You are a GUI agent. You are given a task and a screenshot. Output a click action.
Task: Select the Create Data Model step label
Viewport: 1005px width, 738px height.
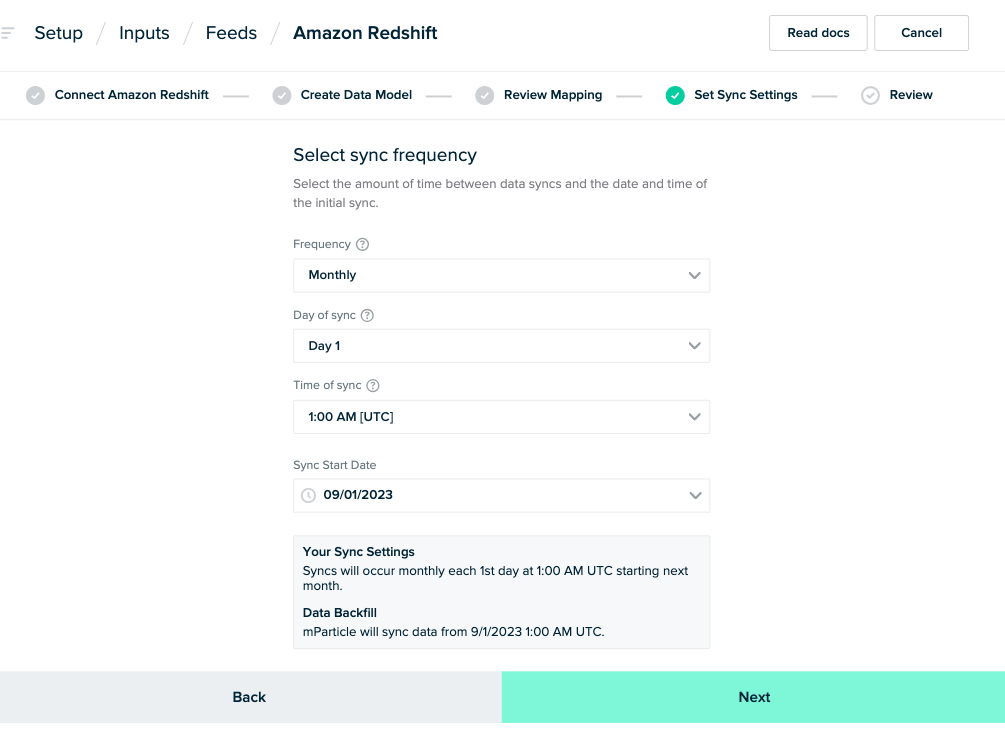pyautogui.click(x=356, y=95)
